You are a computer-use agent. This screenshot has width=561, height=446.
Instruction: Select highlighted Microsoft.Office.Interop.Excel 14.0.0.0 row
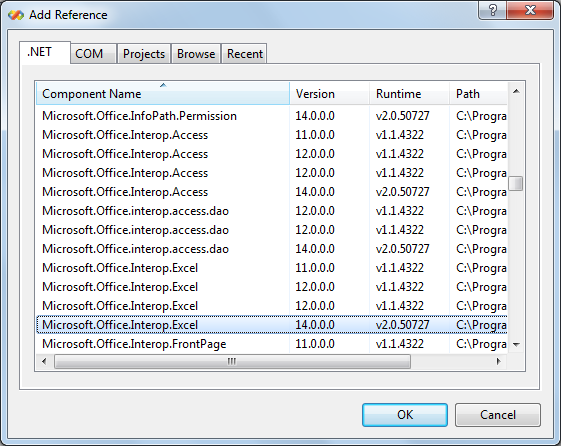[272, 325]
